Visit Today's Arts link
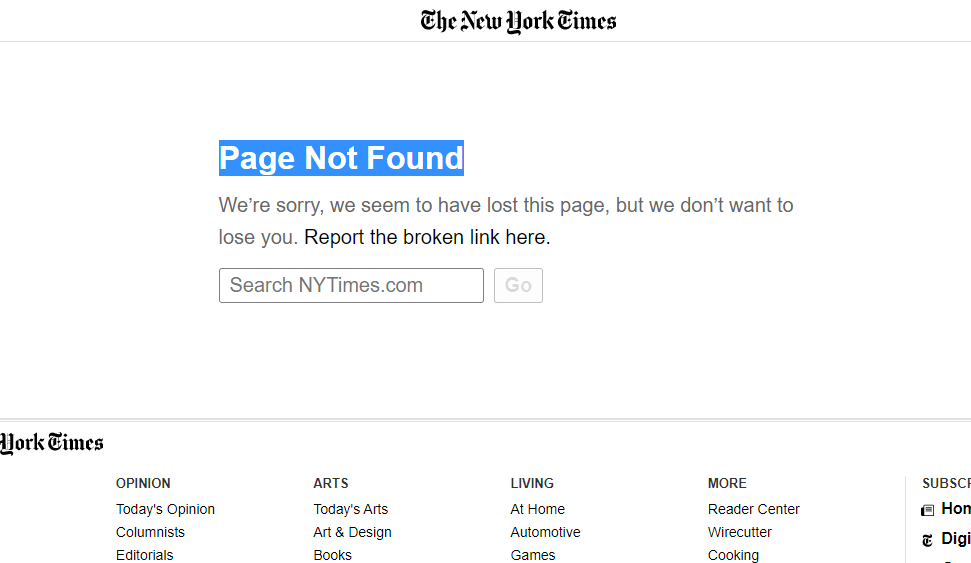 [350, 509]
